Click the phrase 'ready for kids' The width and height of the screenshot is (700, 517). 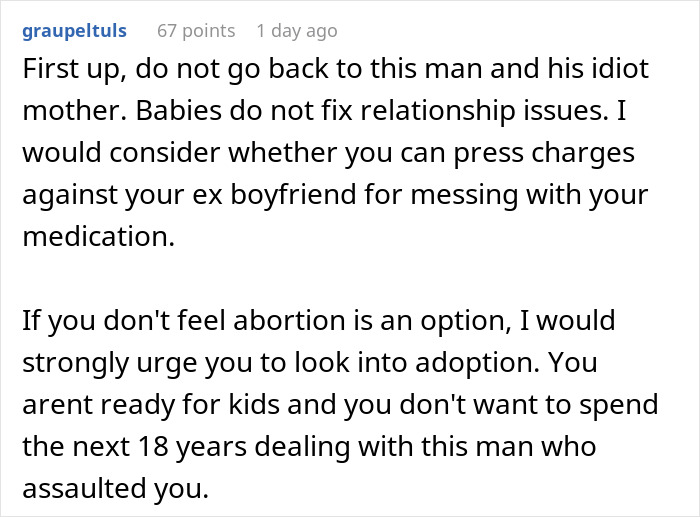click(190, 404)
